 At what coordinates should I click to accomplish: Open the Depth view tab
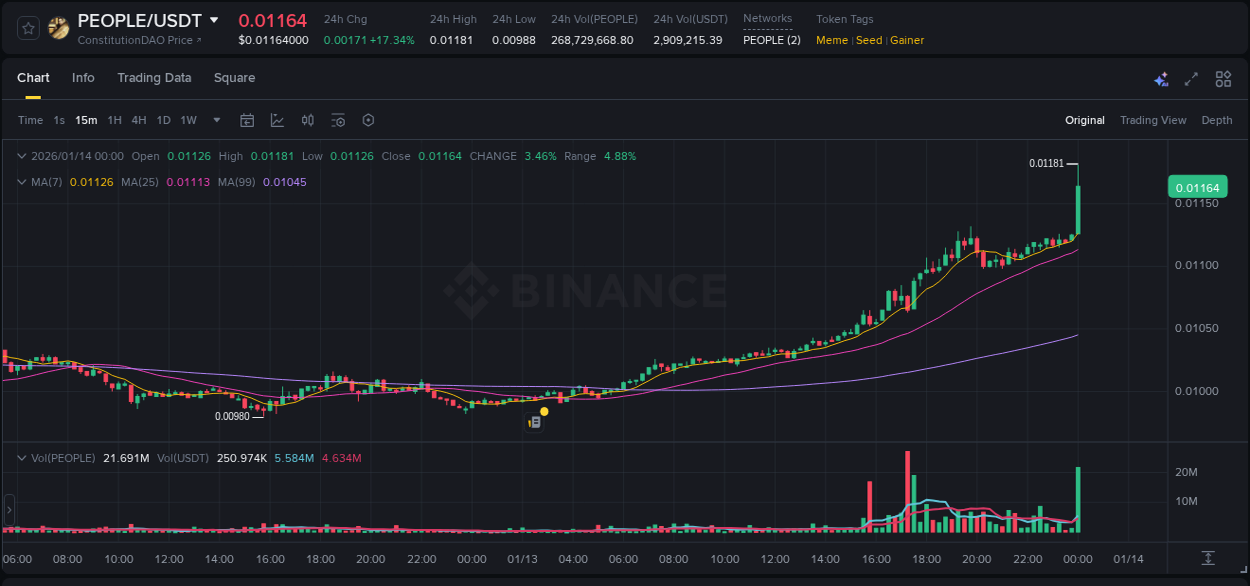1217,120
